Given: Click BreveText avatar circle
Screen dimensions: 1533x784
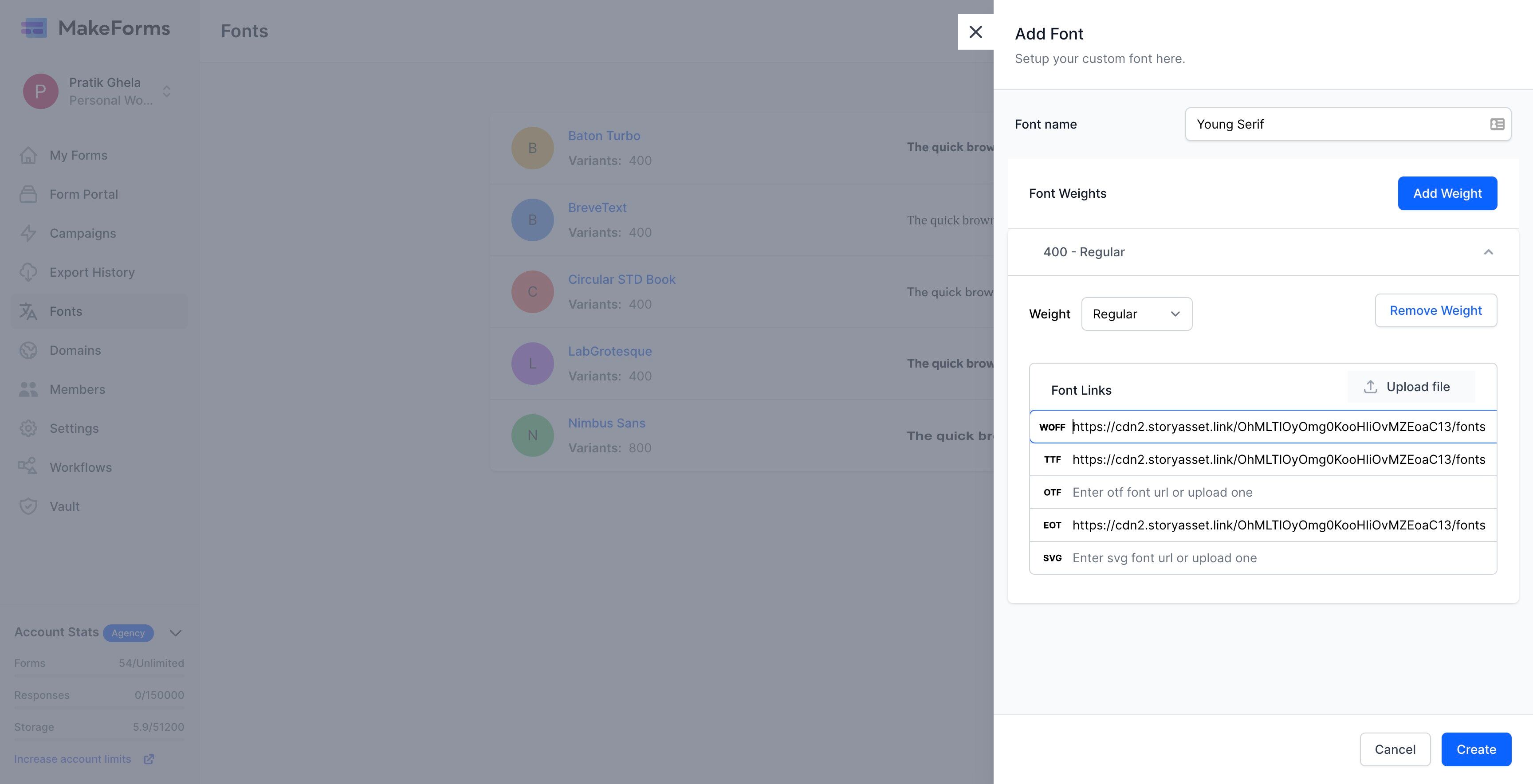Looking at the screenshot, I should [533, 220].
